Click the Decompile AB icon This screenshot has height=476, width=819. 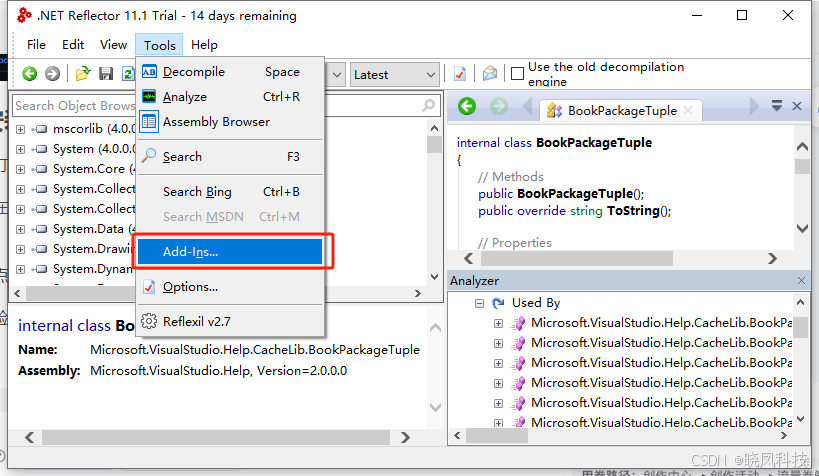click(149, 72)
